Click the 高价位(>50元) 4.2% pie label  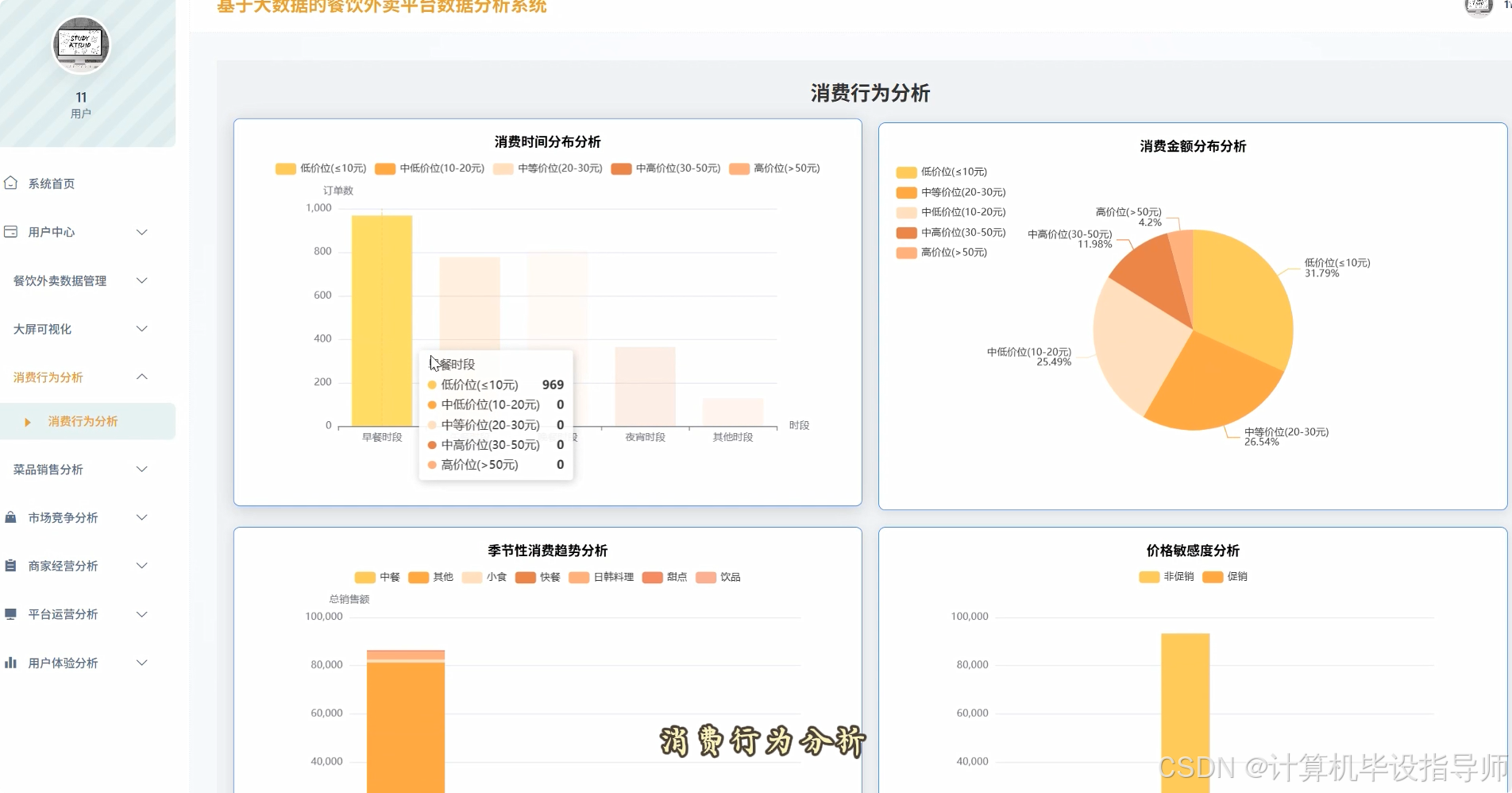1128,217
